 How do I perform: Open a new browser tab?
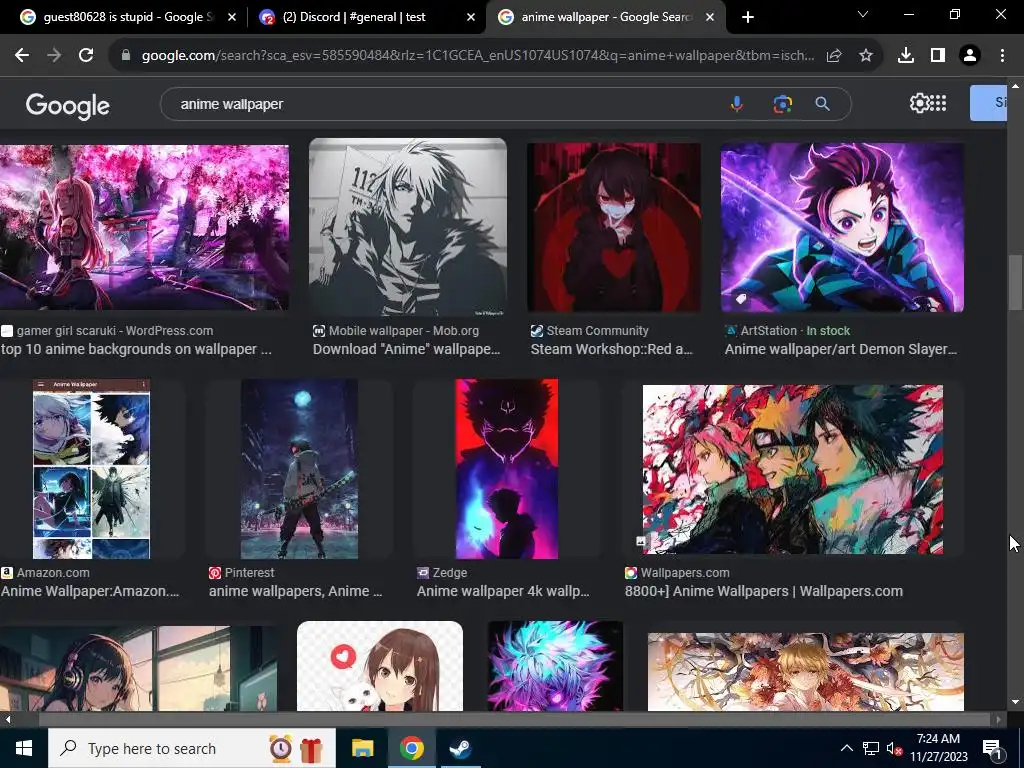(x=748, y=17)
